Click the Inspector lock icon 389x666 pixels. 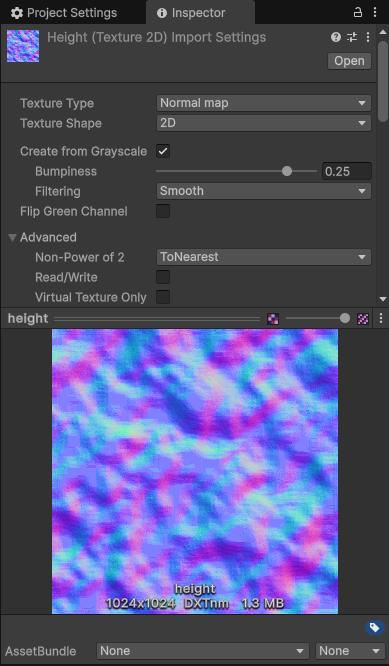click(x=358, y=13)
